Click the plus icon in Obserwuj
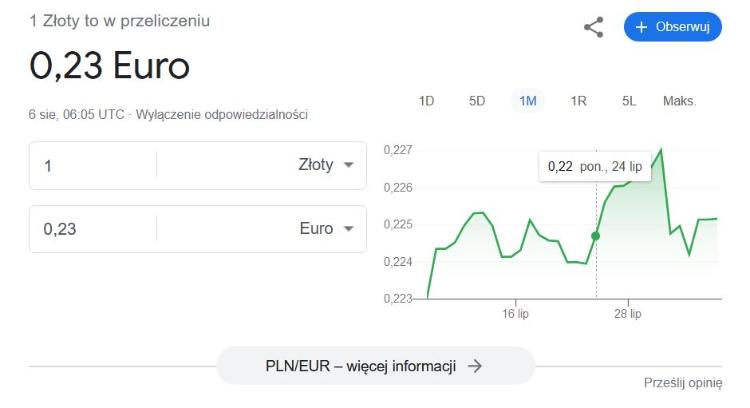750x408 pixels. click(642, 27)
